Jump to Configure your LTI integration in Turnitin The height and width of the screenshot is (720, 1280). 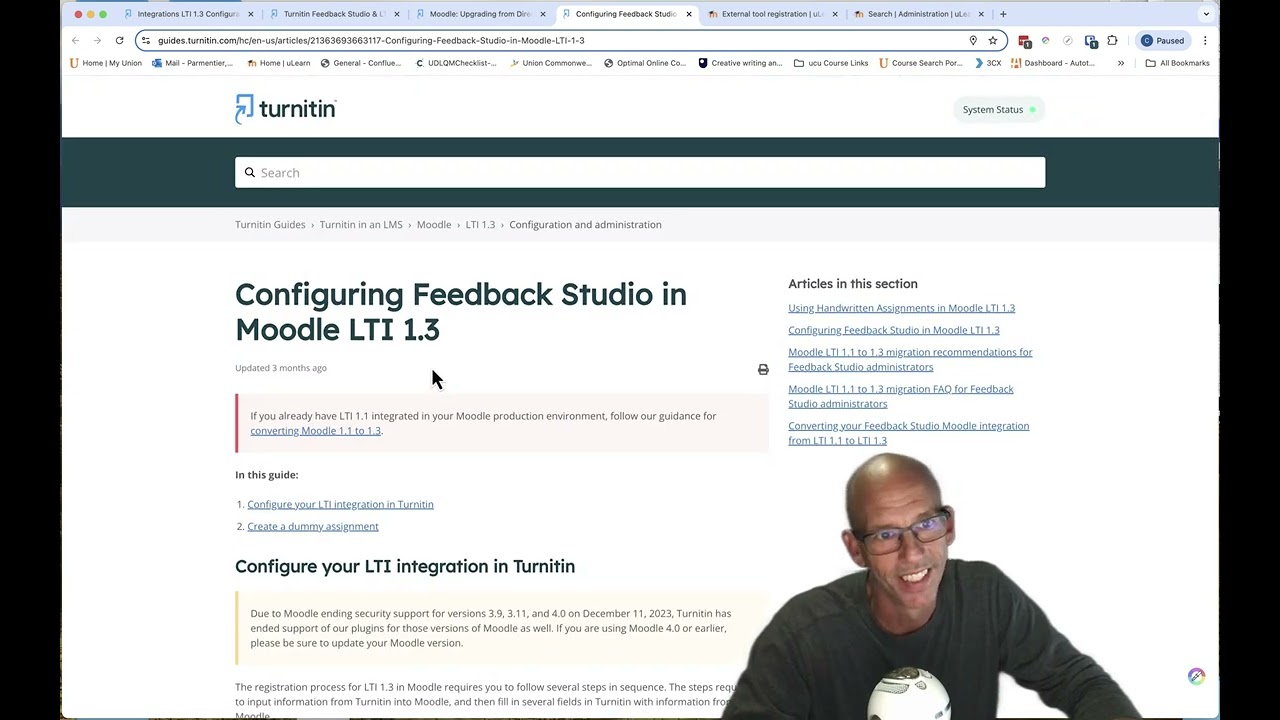click(x=340, y=505)
